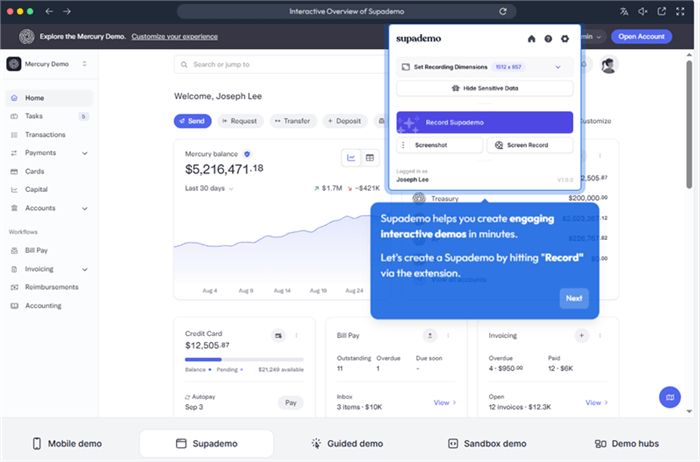Open the Supademo extension settings gear
The height and width of the screenshot is (462, 700).
tap(565, 39)
